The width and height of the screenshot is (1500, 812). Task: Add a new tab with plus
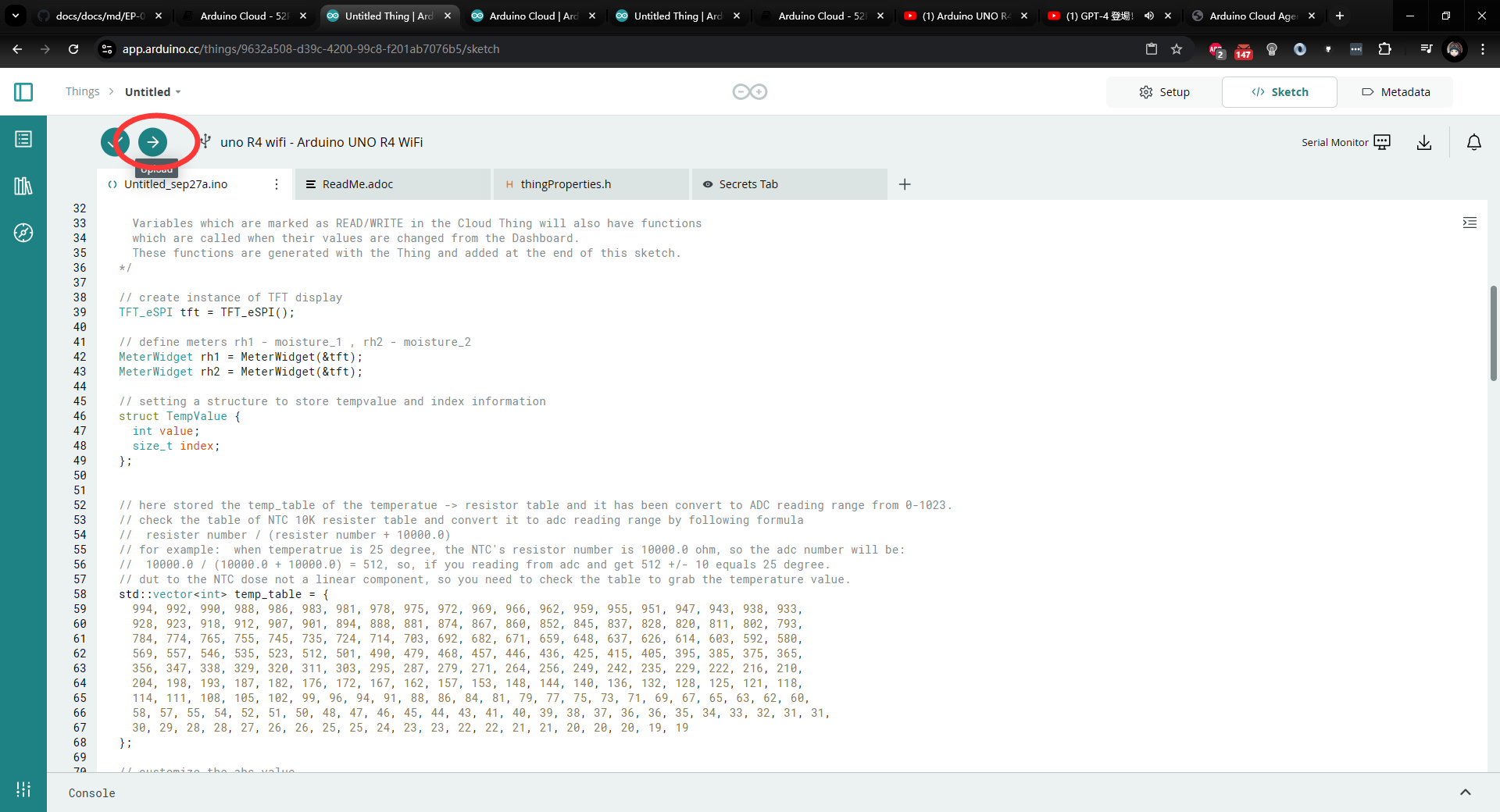905,184
